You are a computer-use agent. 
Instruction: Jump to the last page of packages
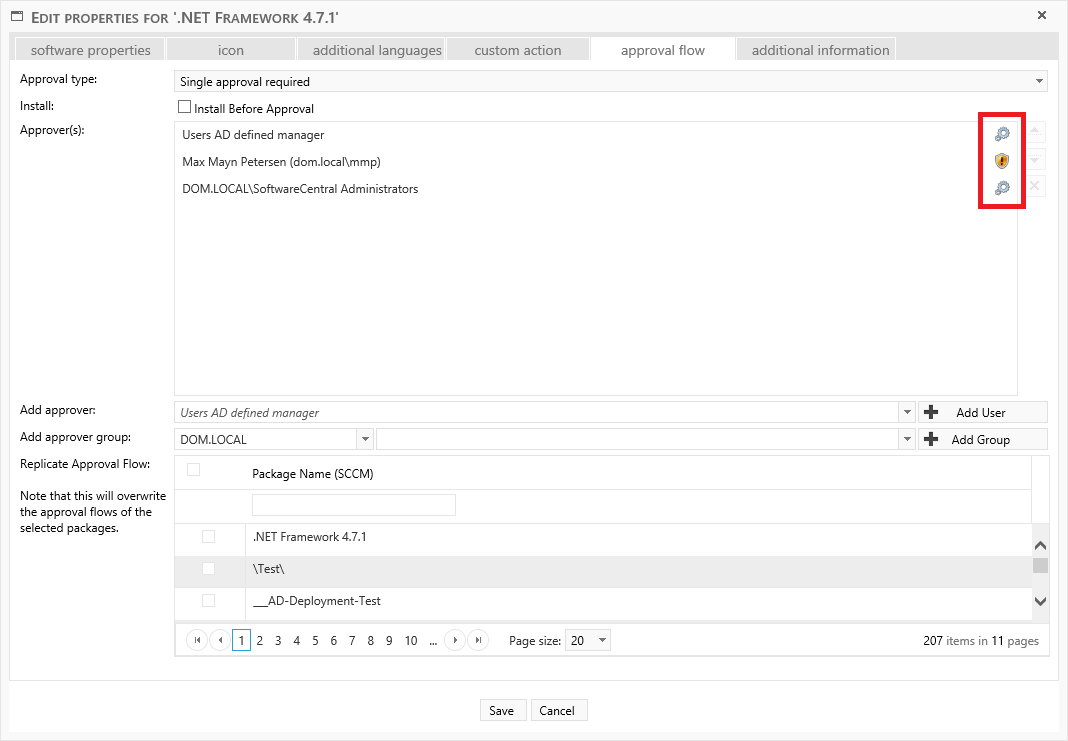tap(478, 641)
